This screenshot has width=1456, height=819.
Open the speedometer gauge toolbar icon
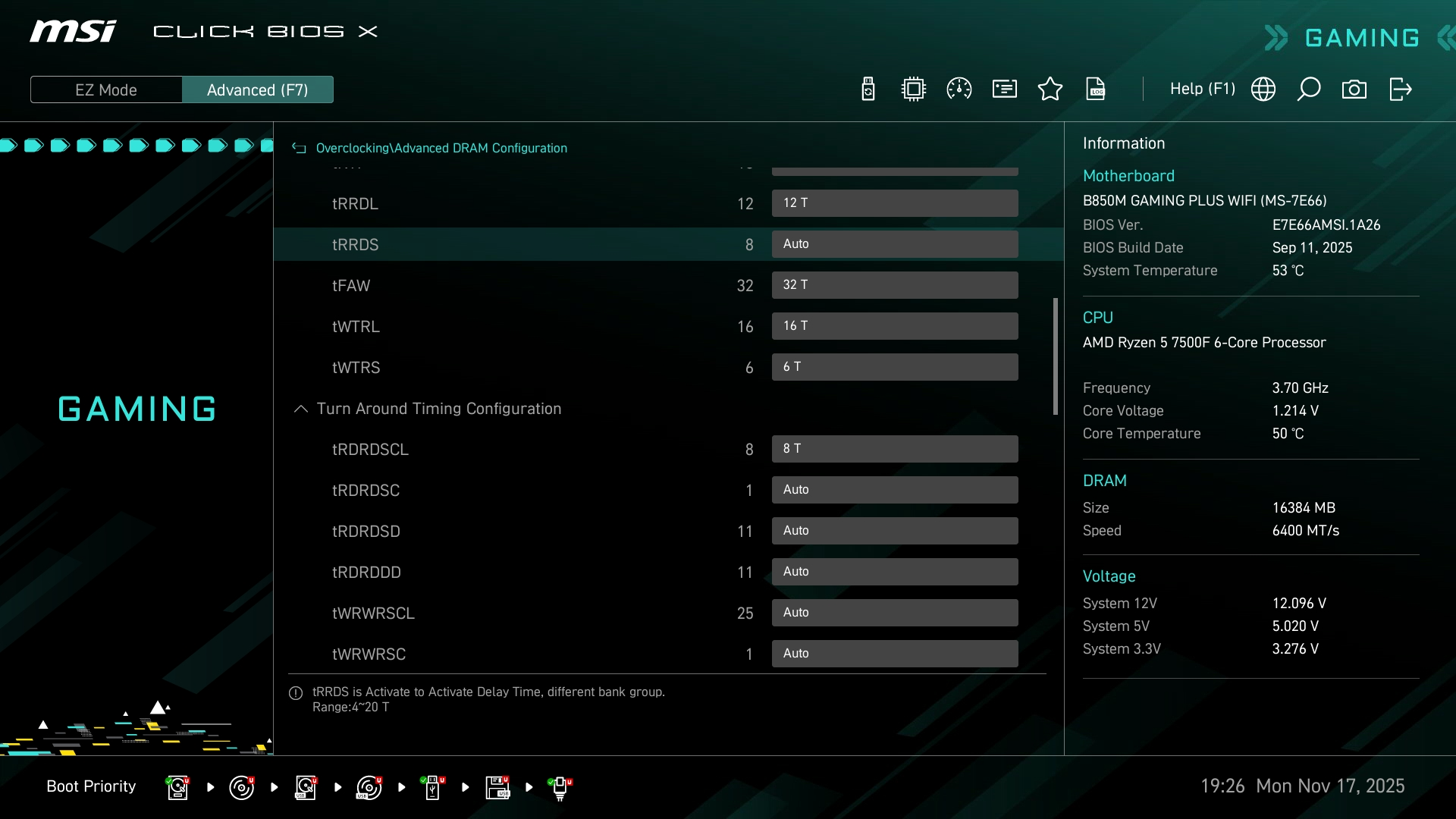click(959, 89)
